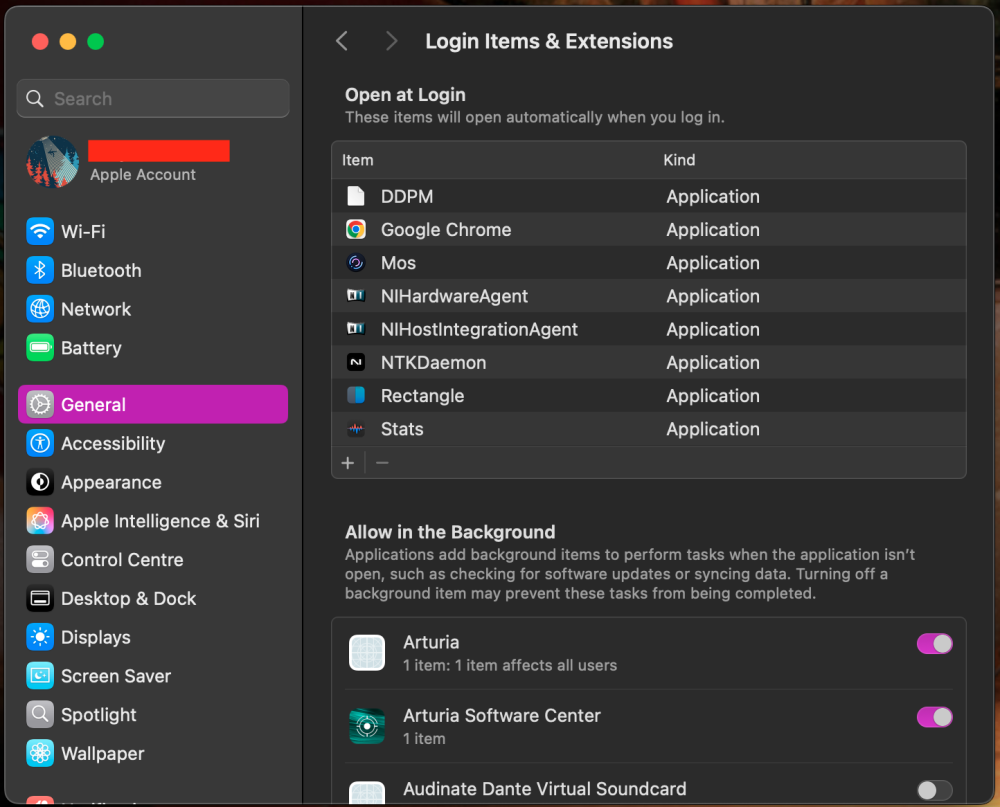Screen dimensions: 1000x807
Task: Click the Search field
Action: coord(153,99)
